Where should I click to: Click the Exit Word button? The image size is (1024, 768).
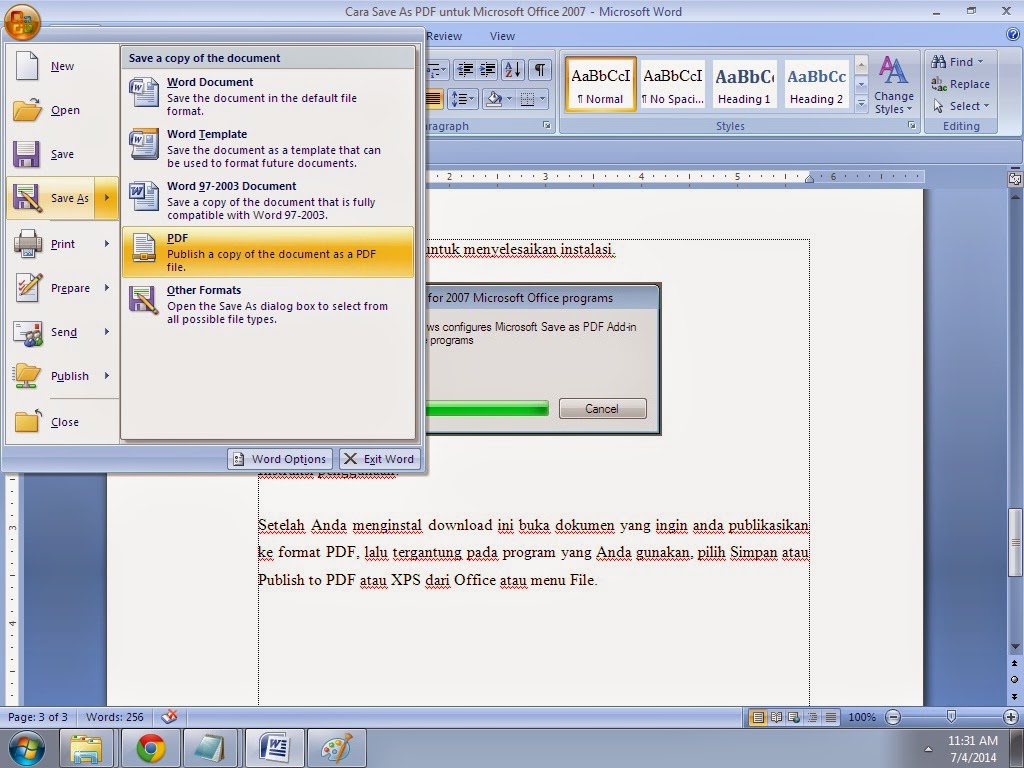click(380, 459)
